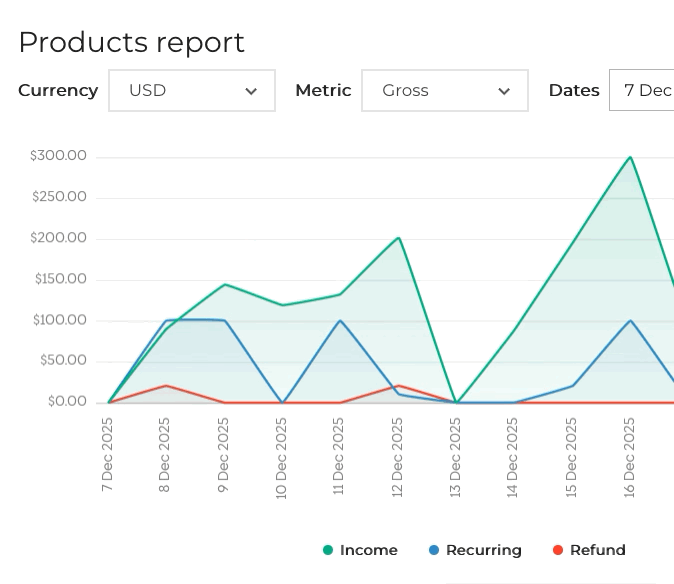
Task: Toggle the Income series in legend
Action: coord(368,550)
